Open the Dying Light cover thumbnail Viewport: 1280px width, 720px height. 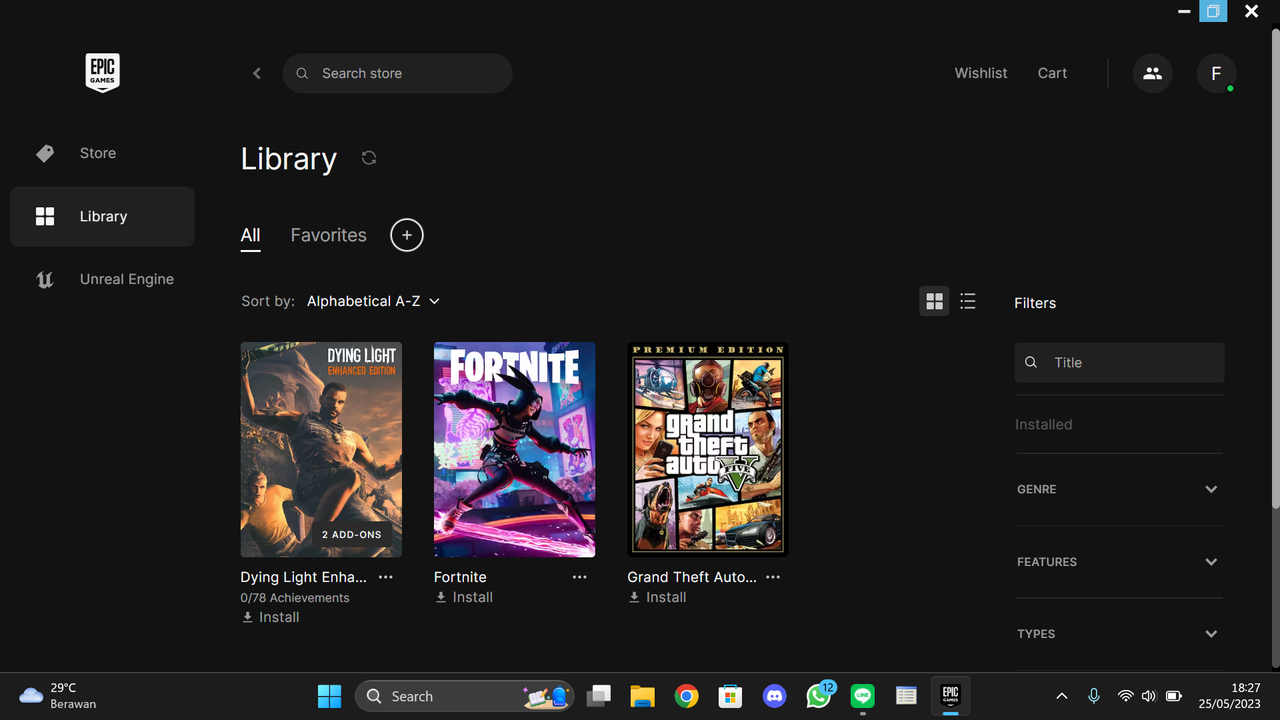pos(321,449)
